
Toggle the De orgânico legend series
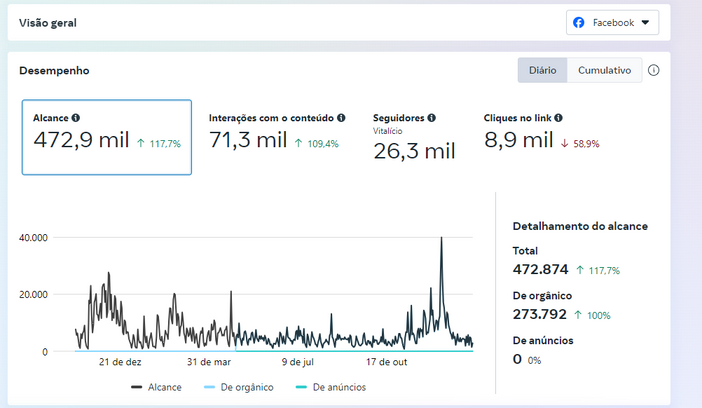pos(239,387)
